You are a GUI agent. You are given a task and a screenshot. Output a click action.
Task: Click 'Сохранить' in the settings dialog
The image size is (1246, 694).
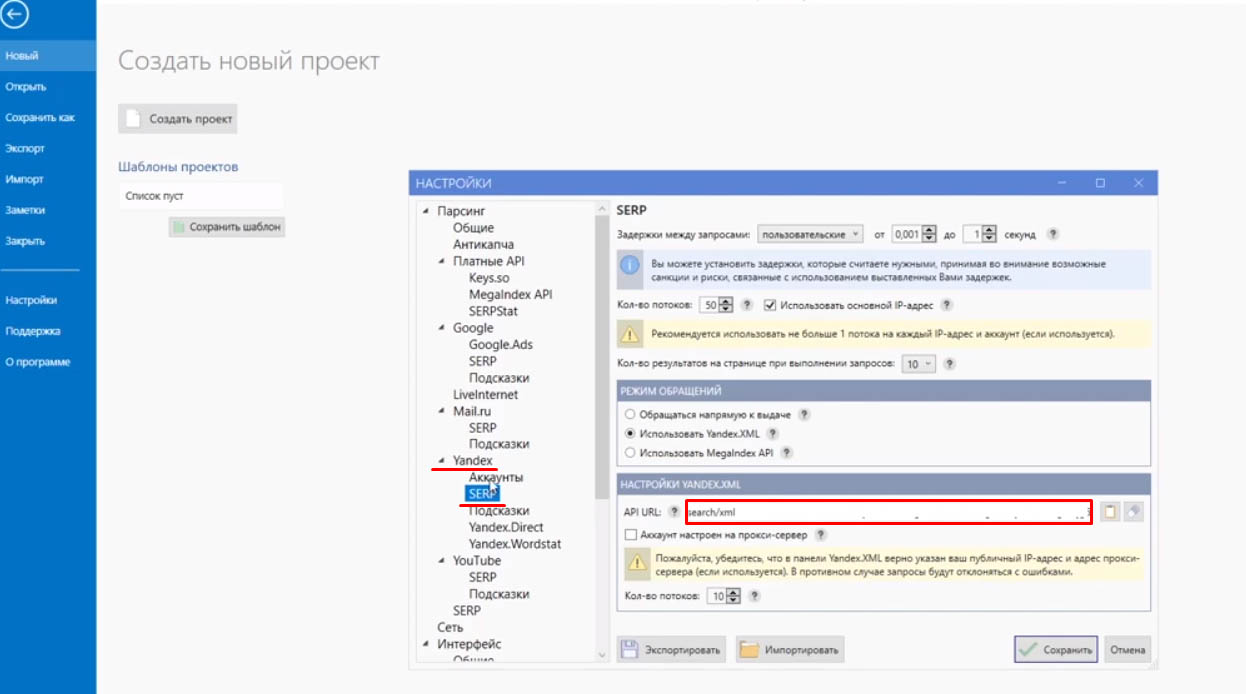point(1056,649)
